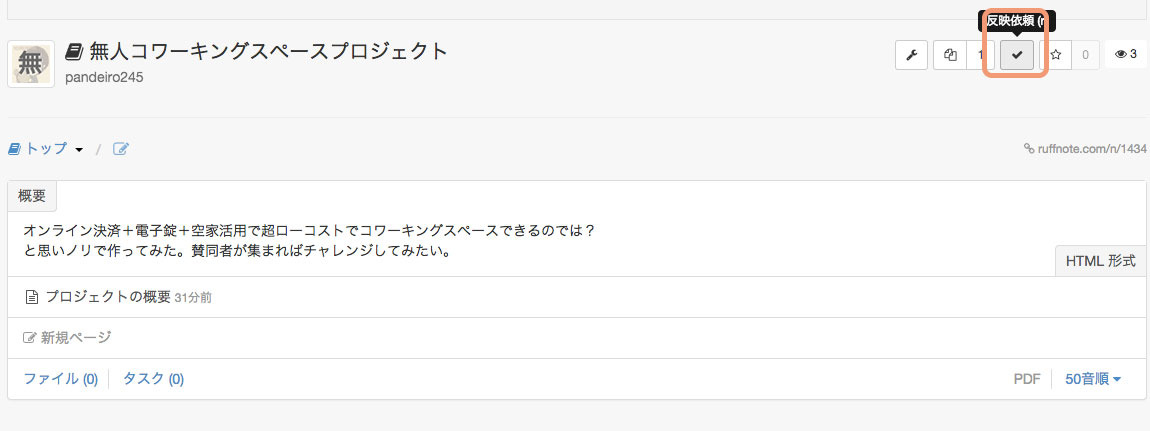The height and width of the screenshot is (431, 1150).
Task: Click the copy/fork notebook icon
Action: coord(950,55)
